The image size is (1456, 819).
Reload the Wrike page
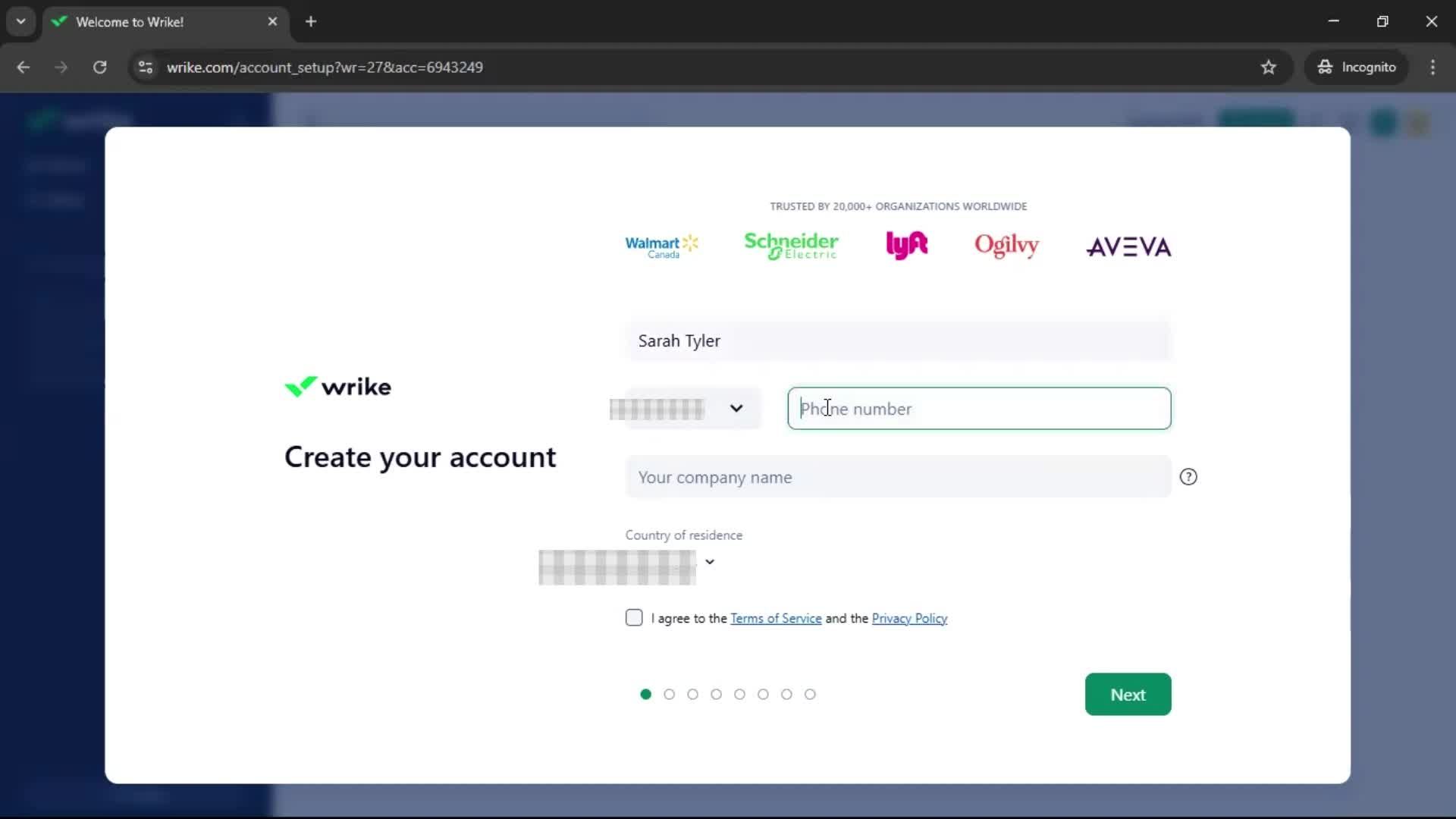pos(100,67)
